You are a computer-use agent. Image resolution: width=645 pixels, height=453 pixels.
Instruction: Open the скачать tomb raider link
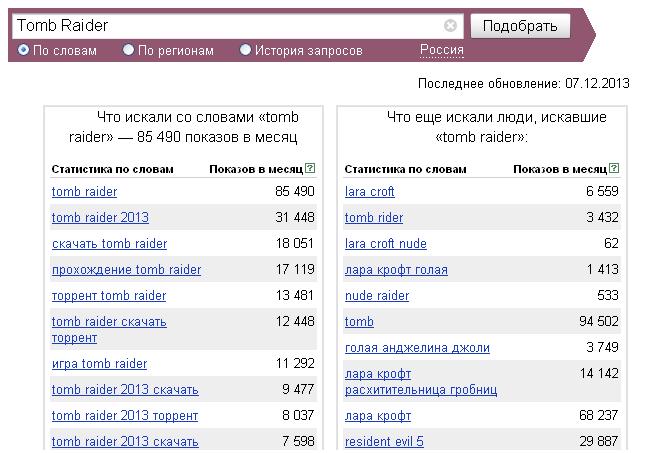(109, 244)
